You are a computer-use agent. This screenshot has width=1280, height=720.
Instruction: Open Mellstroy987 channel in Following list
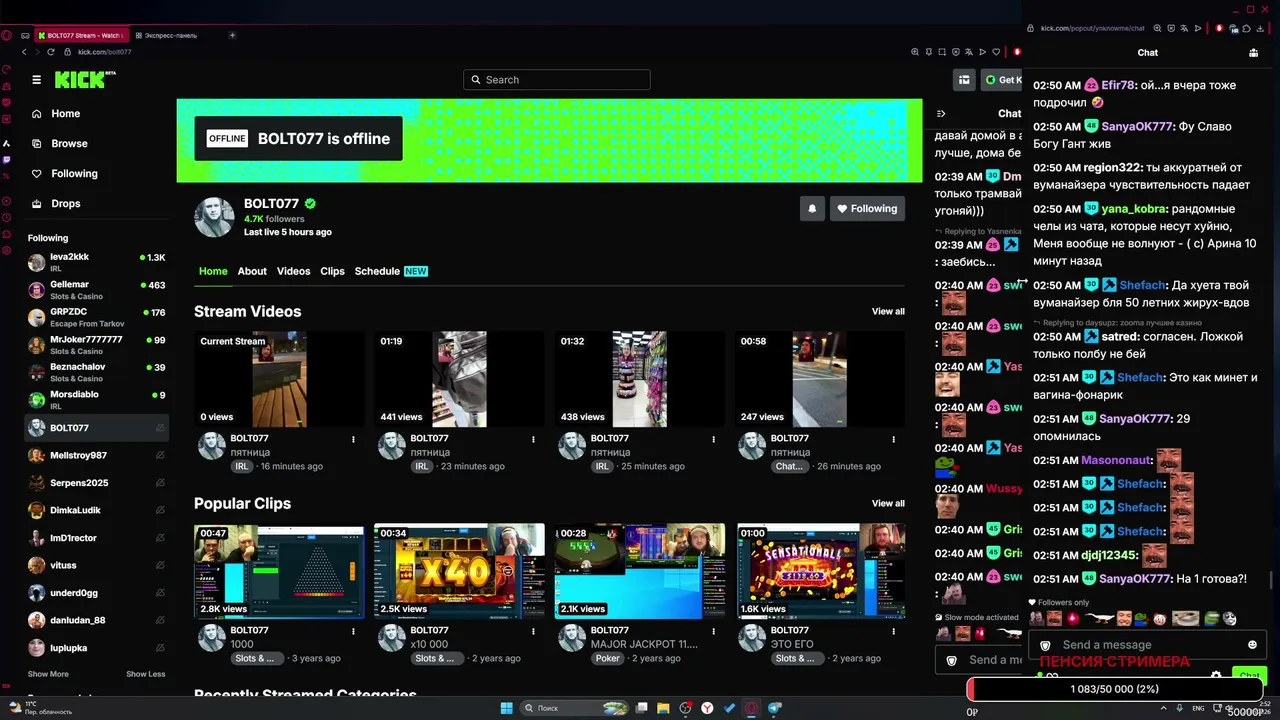(x=97, y=455)
